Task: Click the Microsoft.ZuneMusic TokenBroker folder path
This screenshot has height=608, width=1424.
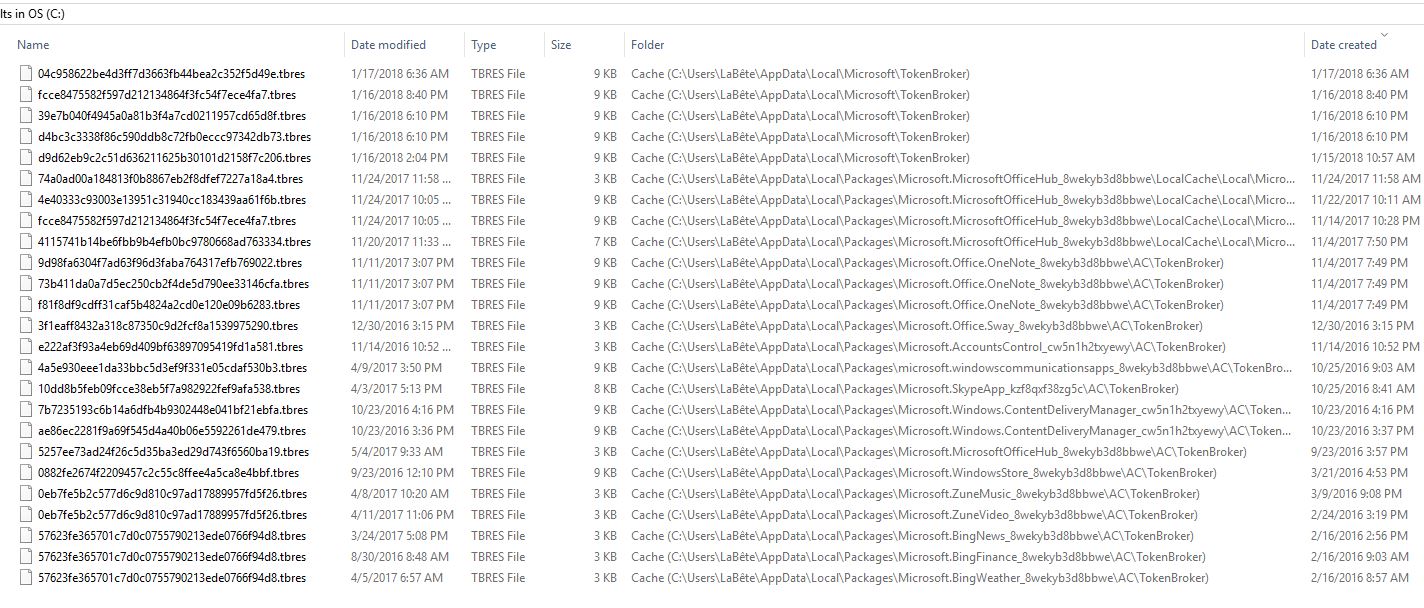Action: pos(915,494)
